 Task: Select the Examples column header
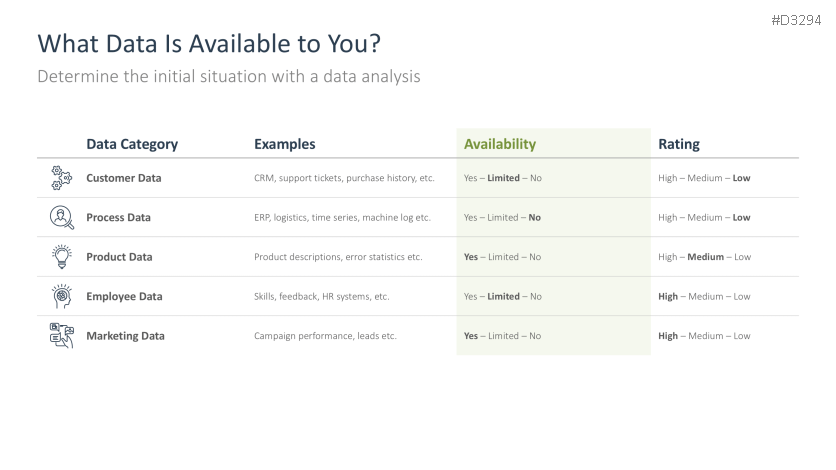point(284,144)
